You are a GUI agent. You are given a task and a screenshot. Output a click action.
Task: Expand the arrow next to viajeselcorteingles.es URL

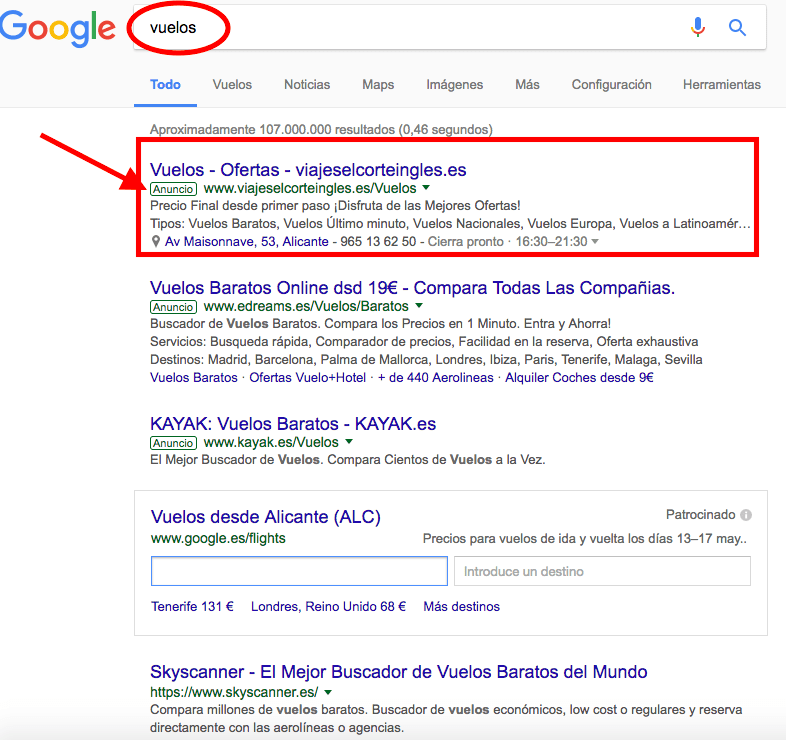[426, 188]
